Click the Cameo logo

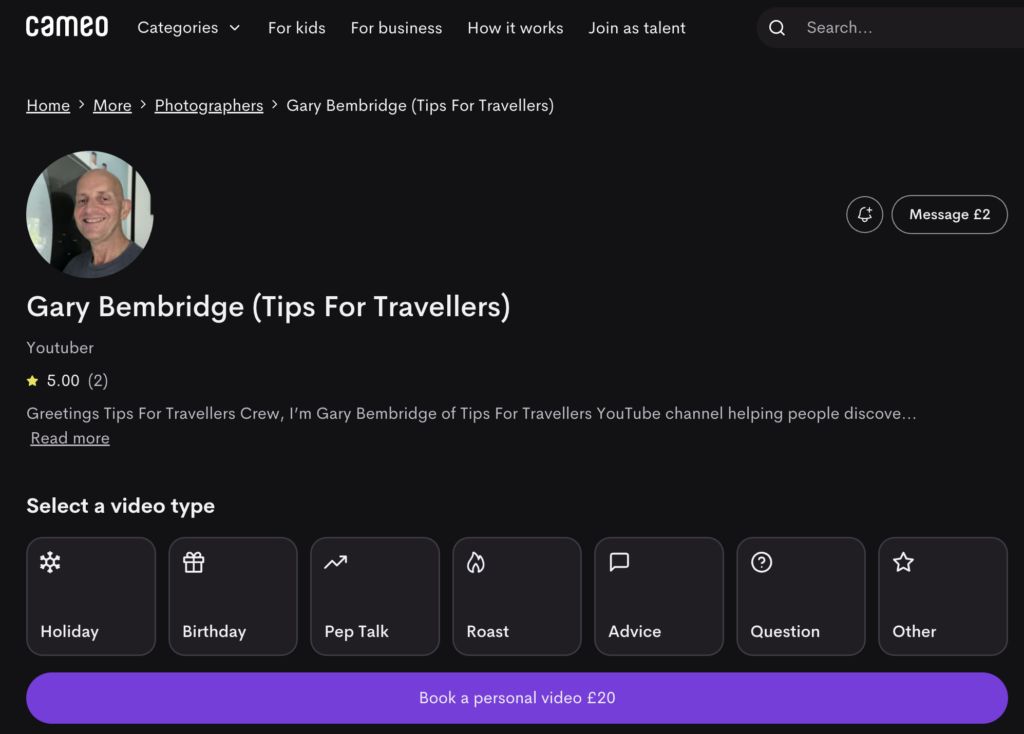pyautogui.click(x=67, y=27)
